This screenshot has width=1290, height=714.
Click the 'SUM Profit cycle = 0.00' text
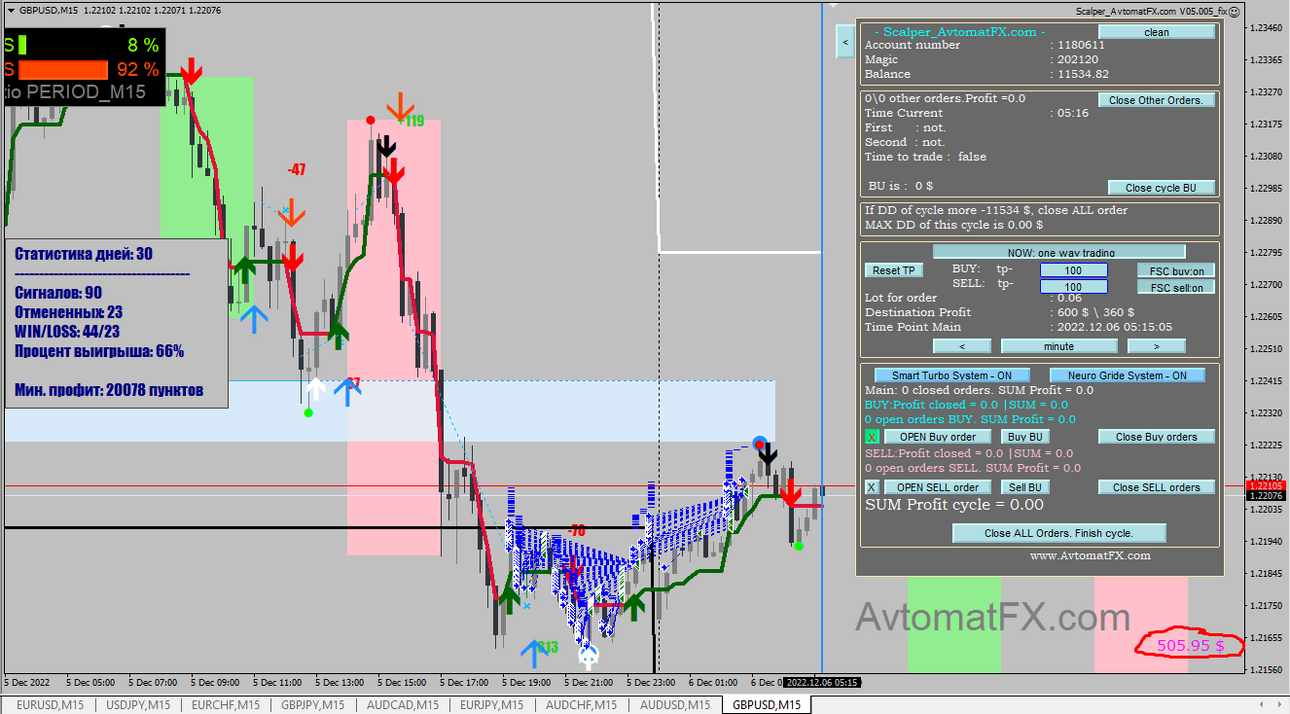click(954, 505)
